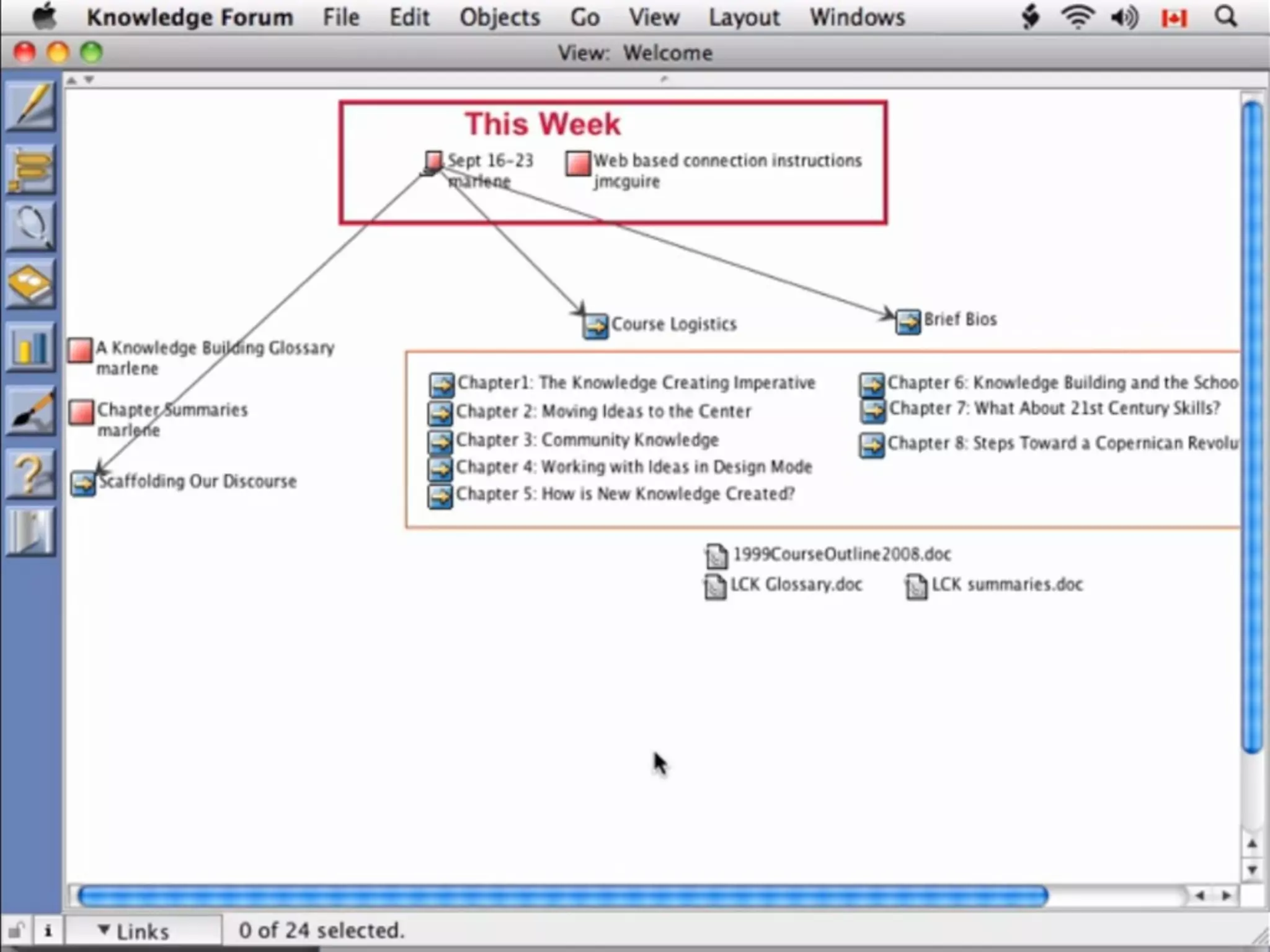Select the pencil new-note tool
This screenshot has width=1270, height=952.
click(31, 107)
